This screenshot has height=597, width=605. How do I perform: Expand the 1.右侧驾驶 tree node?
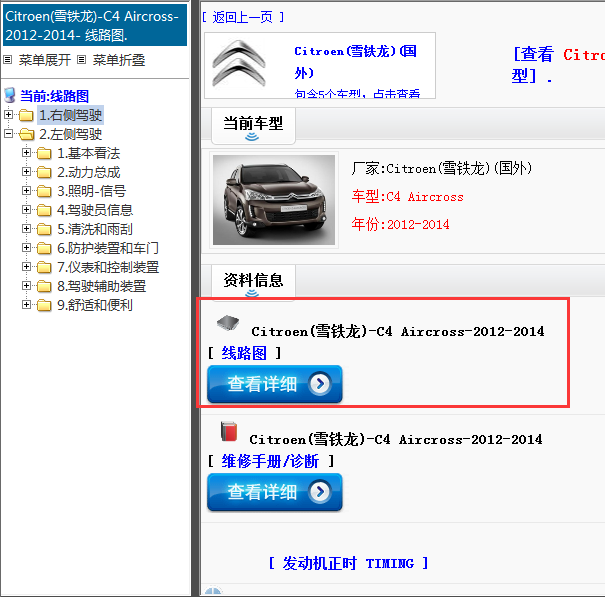[x=8, y=114]
